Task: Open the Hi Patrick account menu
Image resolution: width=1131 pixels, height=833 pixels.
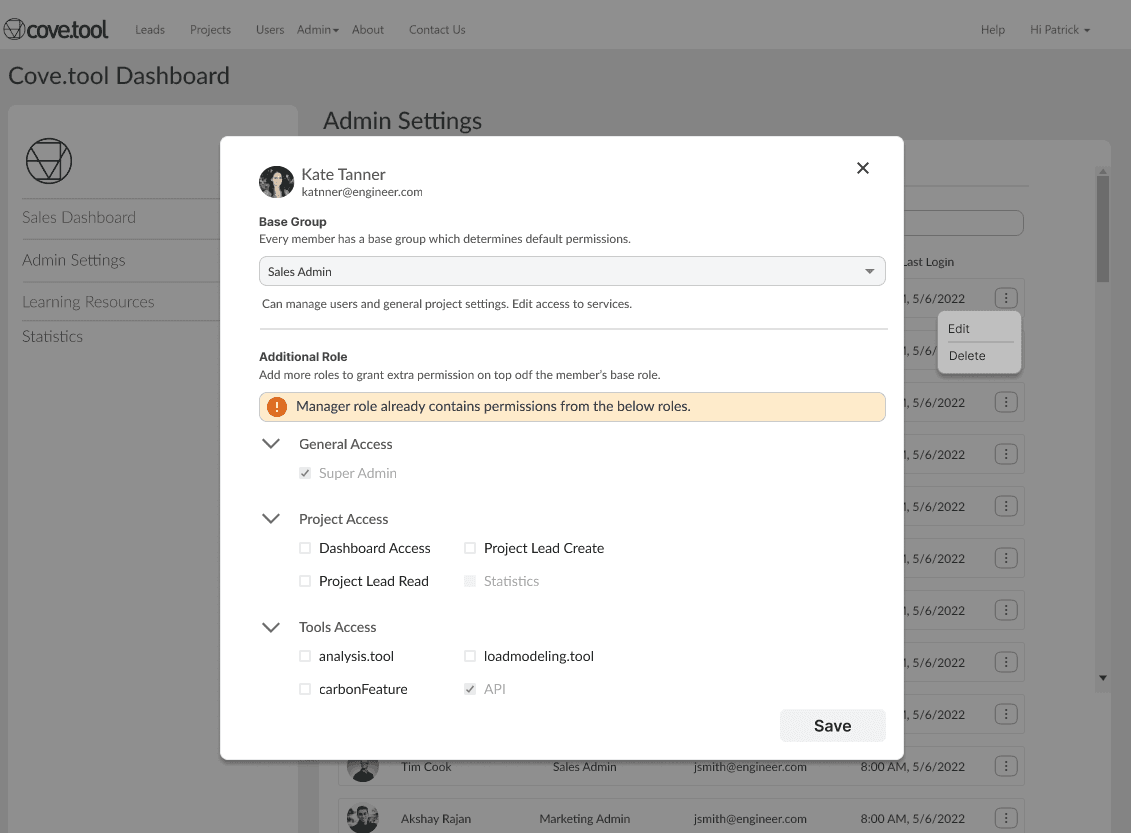Action: 1060,30
